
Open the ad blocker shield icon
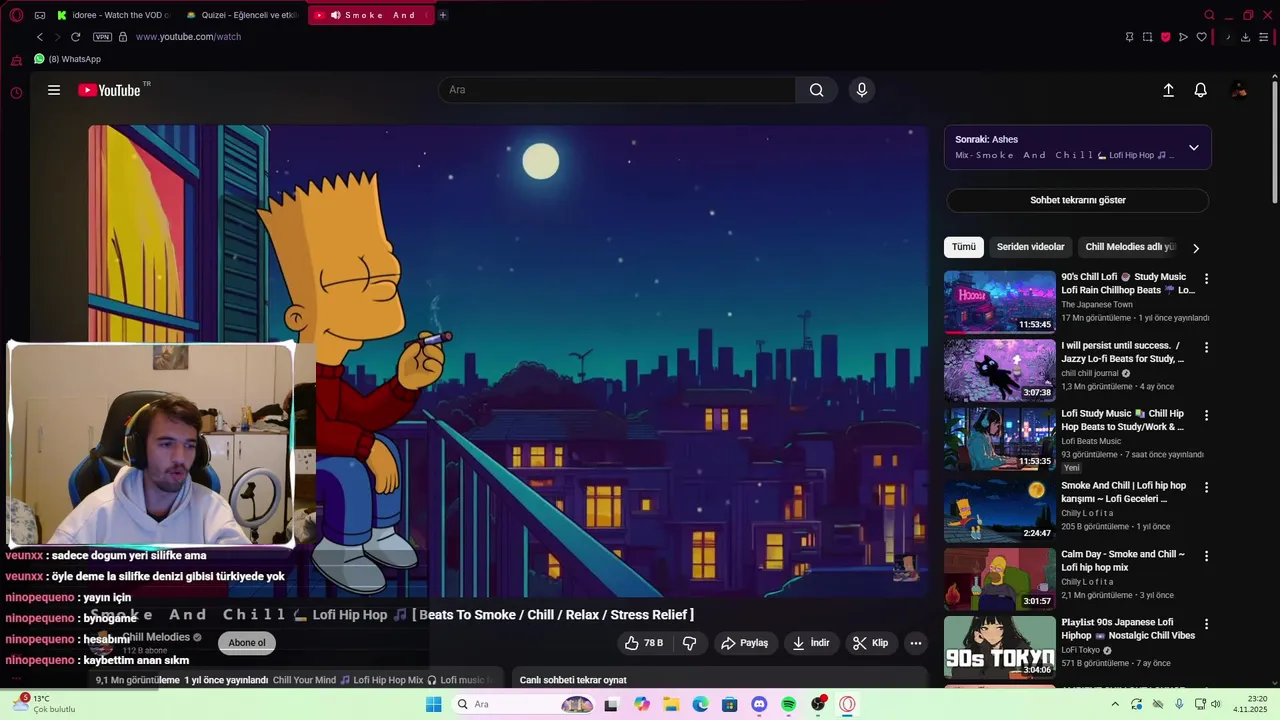point(1165,37)
